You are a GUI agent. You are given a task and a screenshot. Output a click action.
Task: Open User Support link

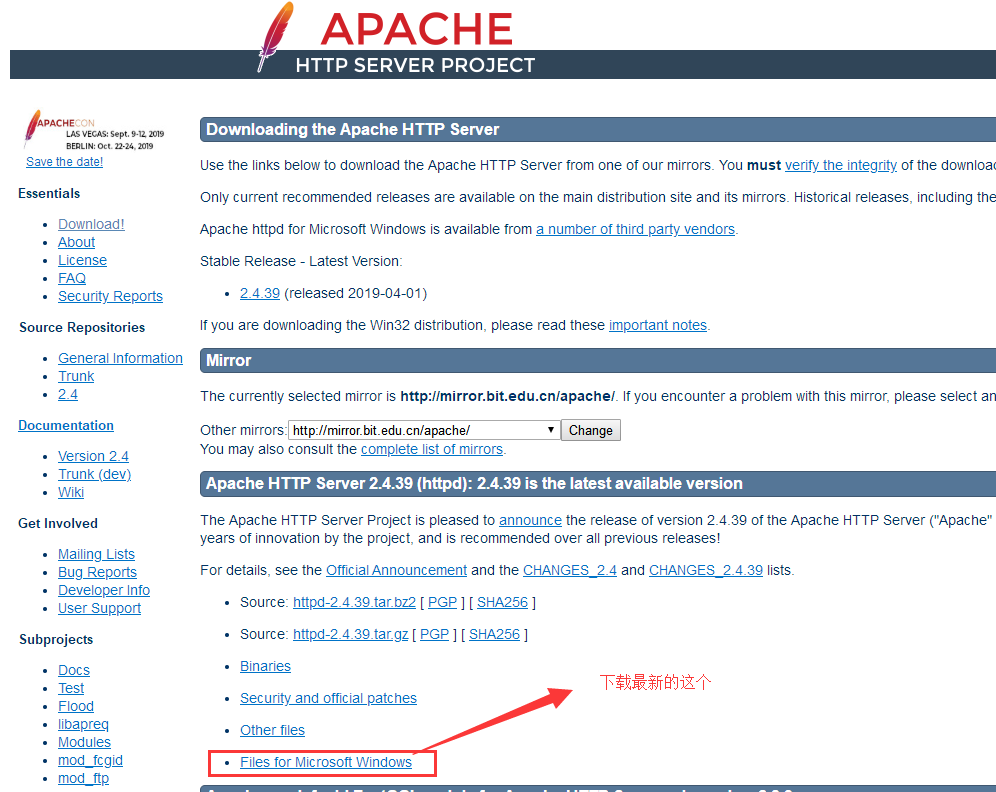coord(99,608)
